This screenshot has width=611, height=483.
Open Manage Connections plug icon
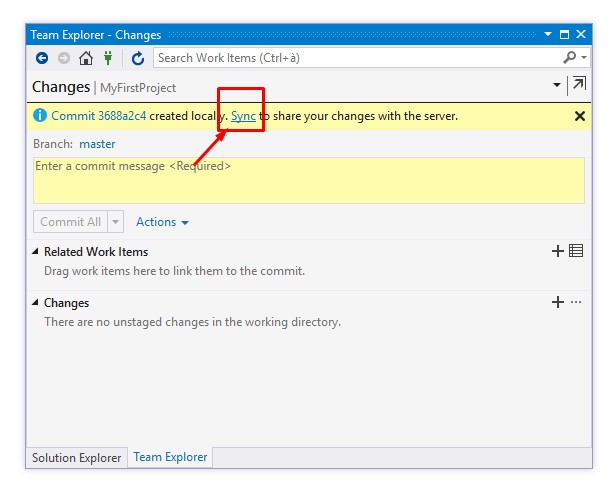click(x=108, y=59)
